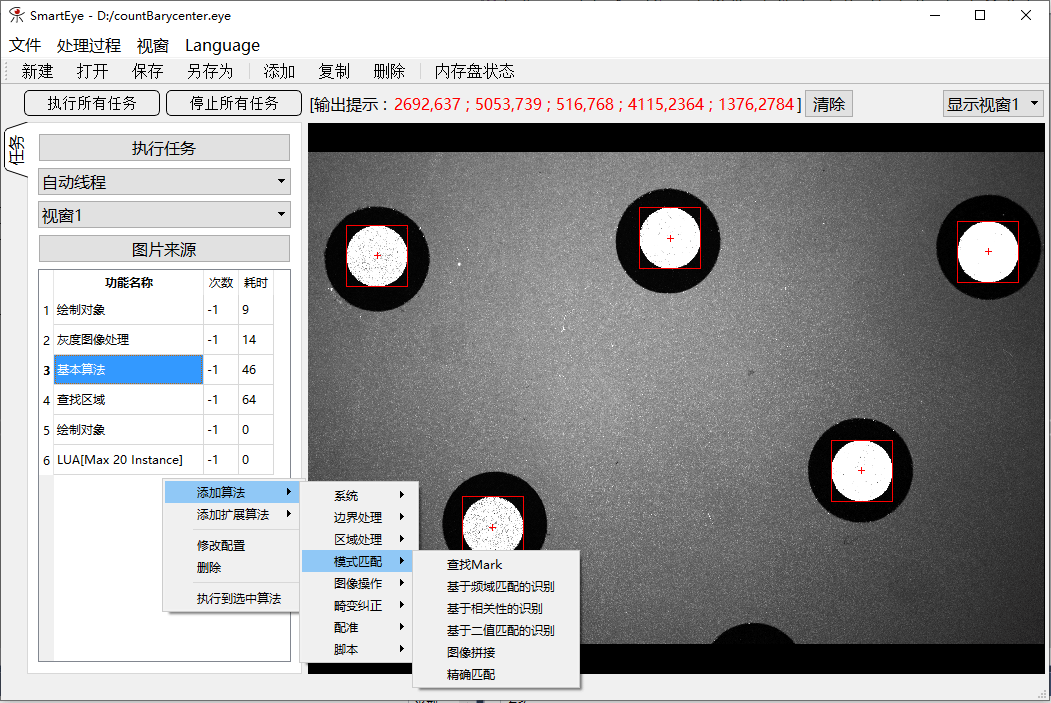
Task: Stop all tasks using 停止所有任务
Action: click(x=233, y=102)
